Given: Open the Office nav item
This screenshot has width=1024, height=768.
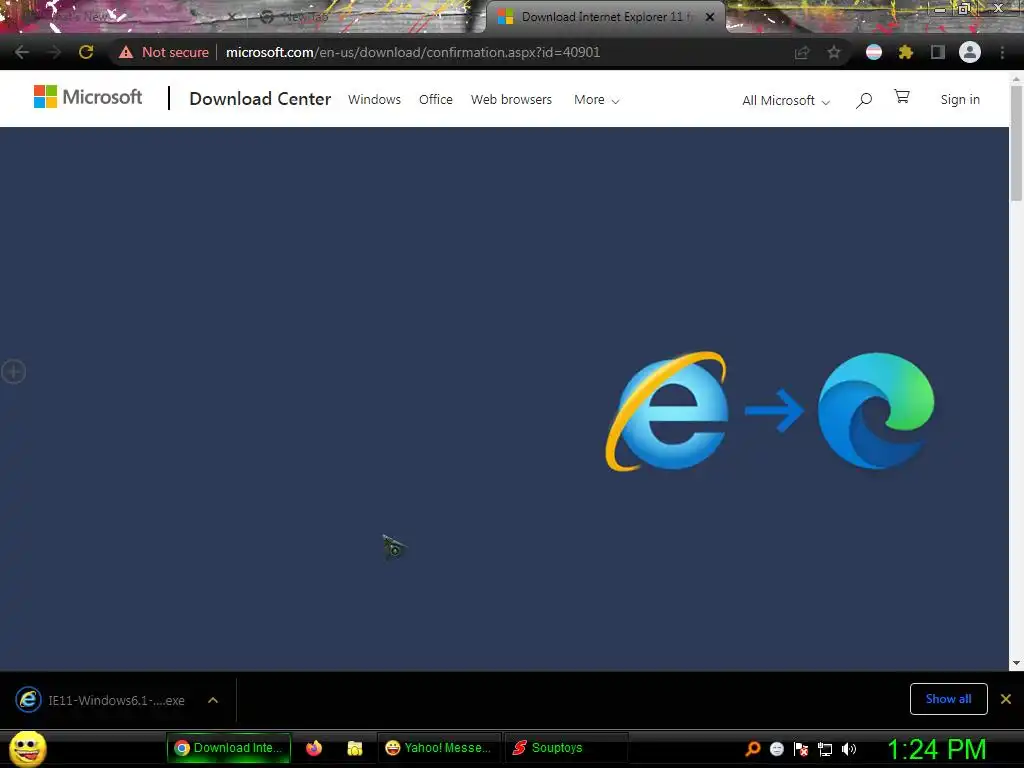Looking at the screenshot, I should [x=436, y=99].
